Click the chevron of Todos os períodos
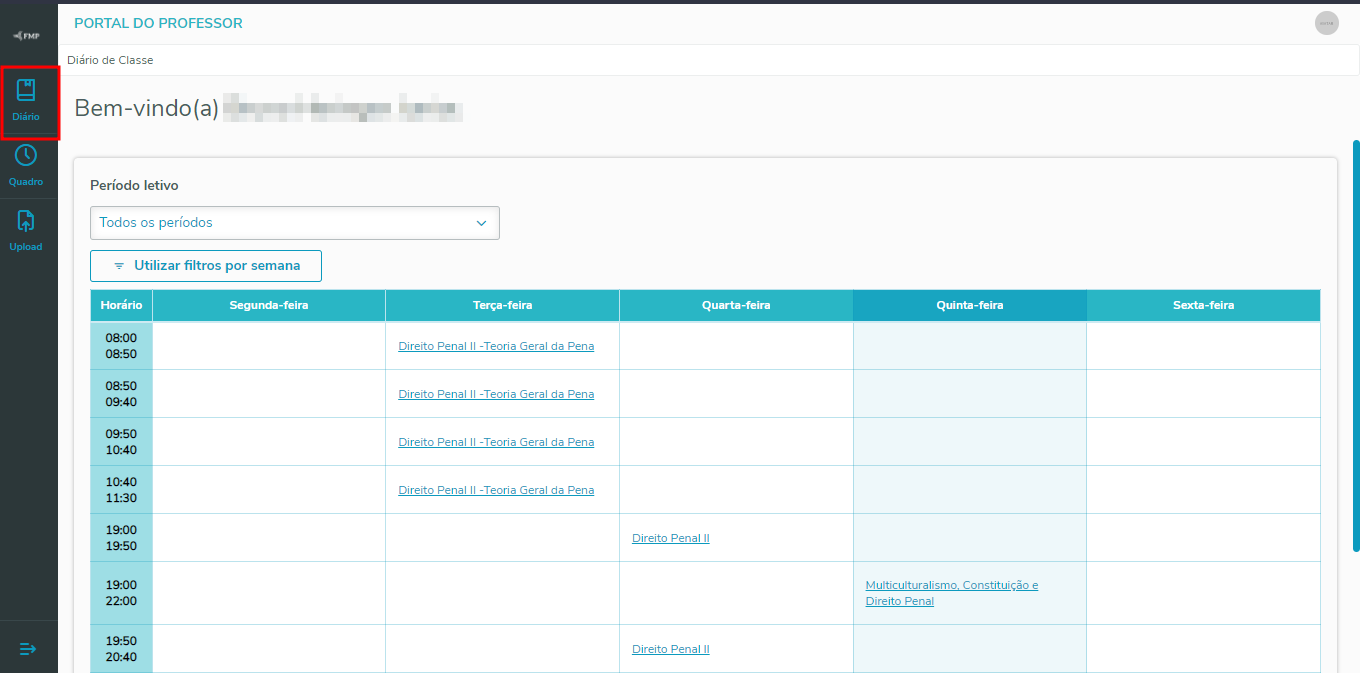The width and height of the screenshot is (1360, 673). click(x=481, y=223)
